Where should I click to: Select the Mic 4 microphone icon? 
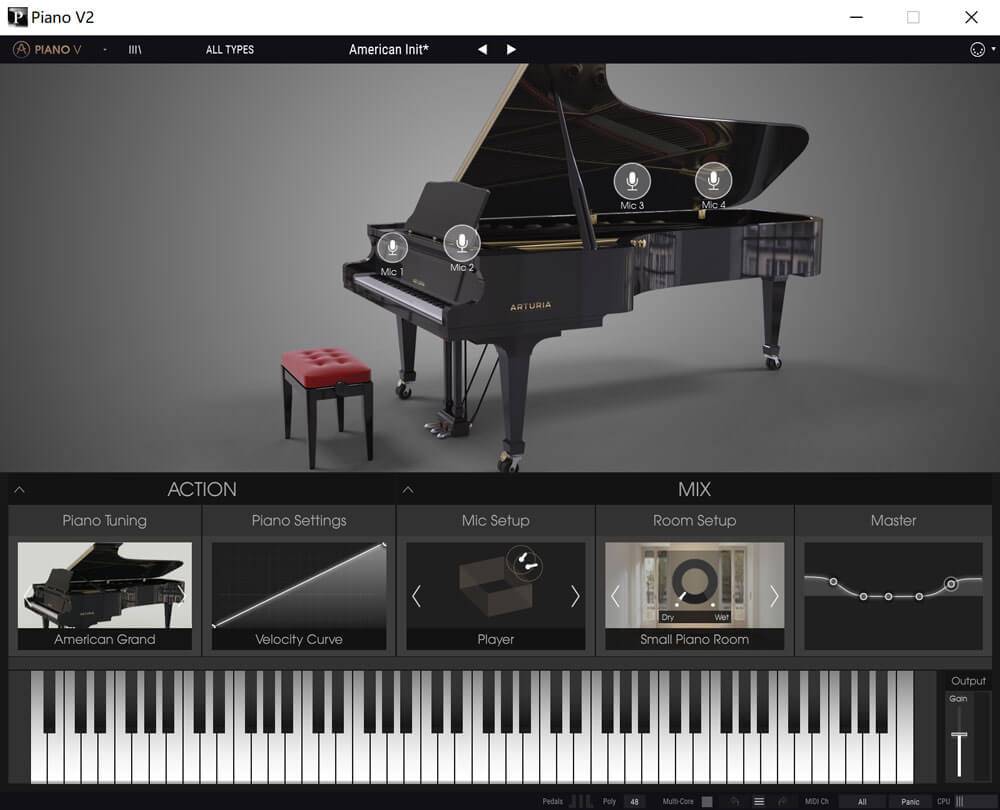tap(713, 180)
